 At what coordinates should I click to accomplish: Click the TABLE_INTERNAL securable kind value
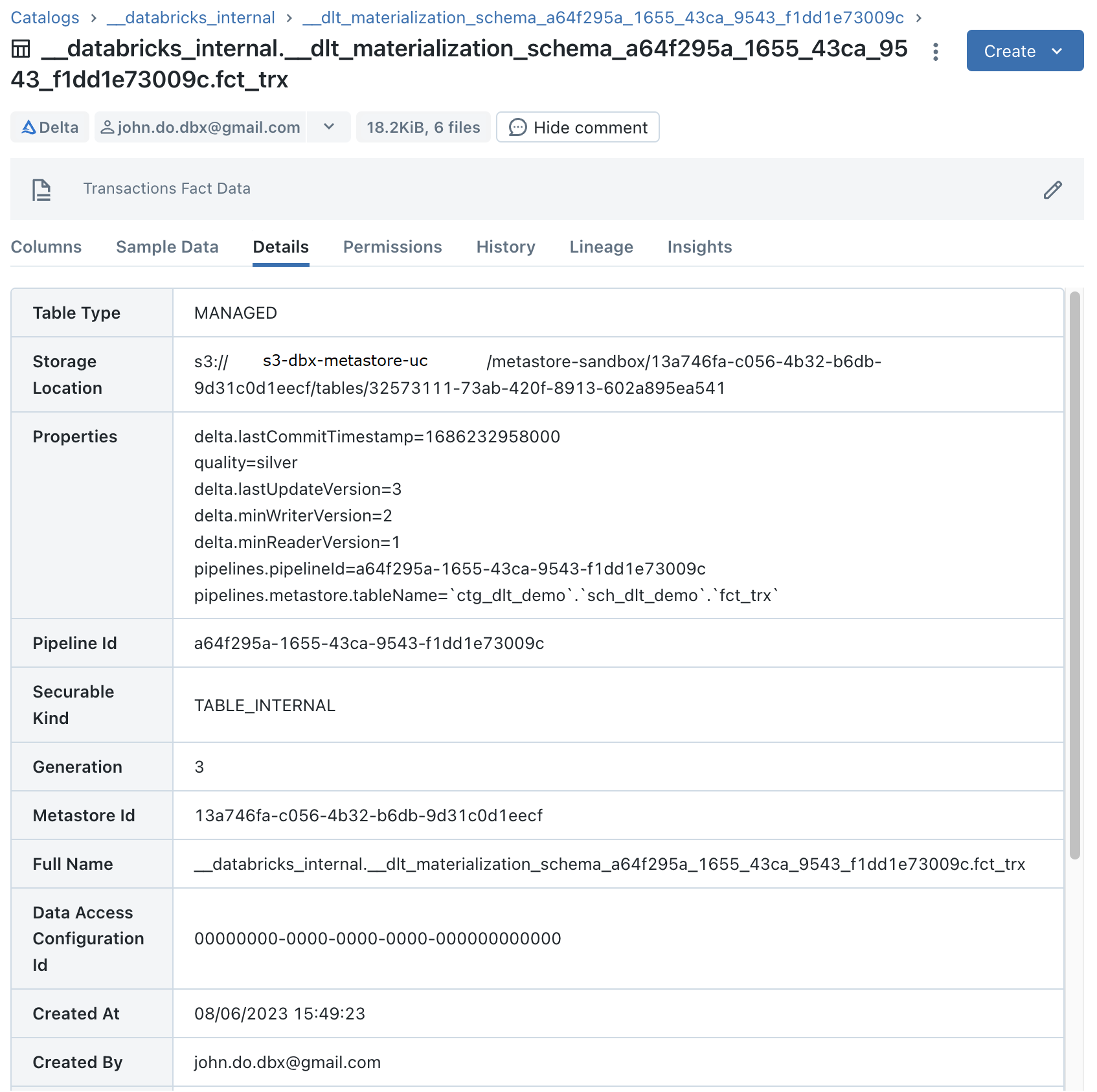pos(265,705)
